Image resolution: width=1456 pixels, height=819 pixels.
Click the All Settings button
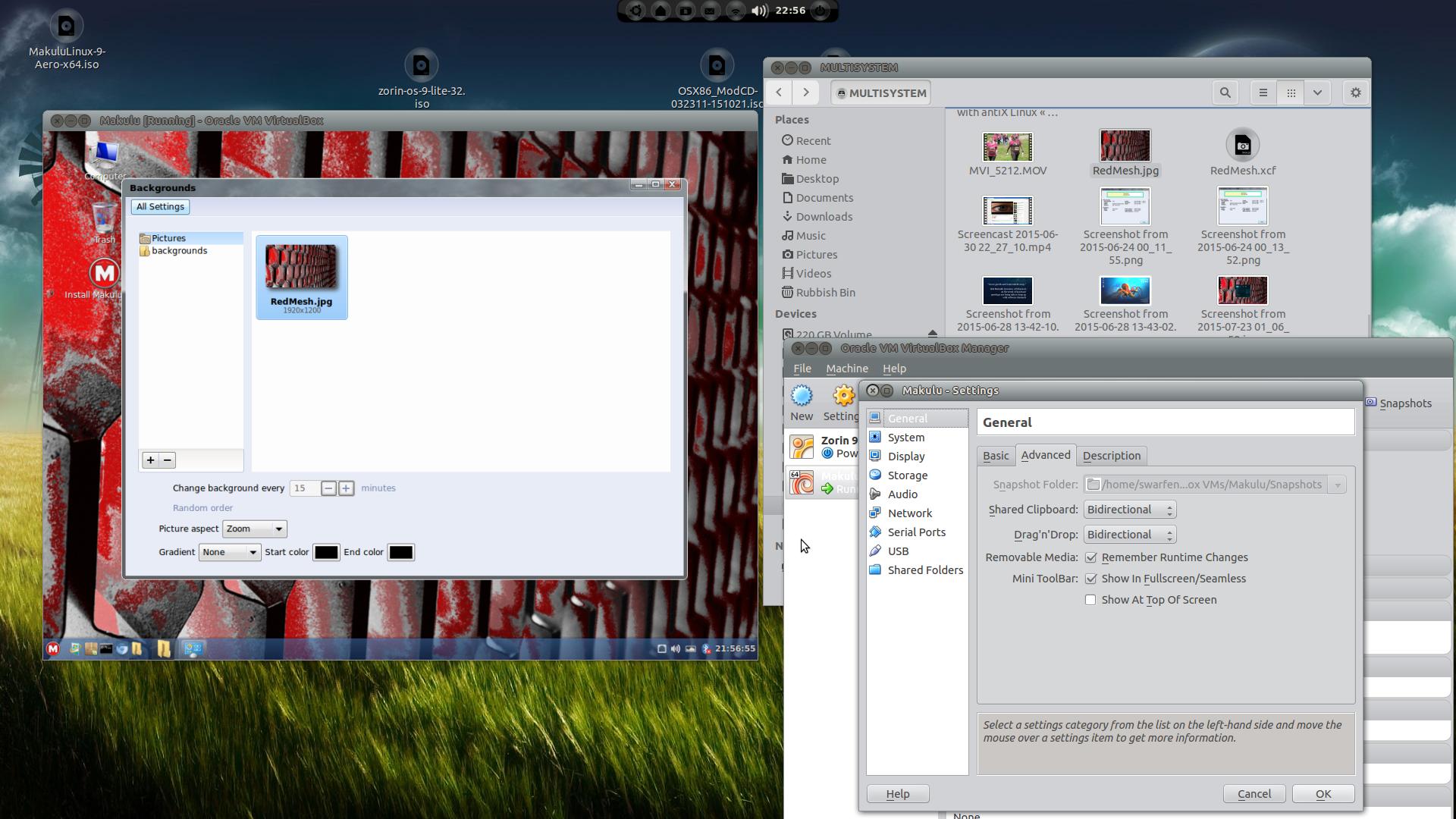coord(160,207)
